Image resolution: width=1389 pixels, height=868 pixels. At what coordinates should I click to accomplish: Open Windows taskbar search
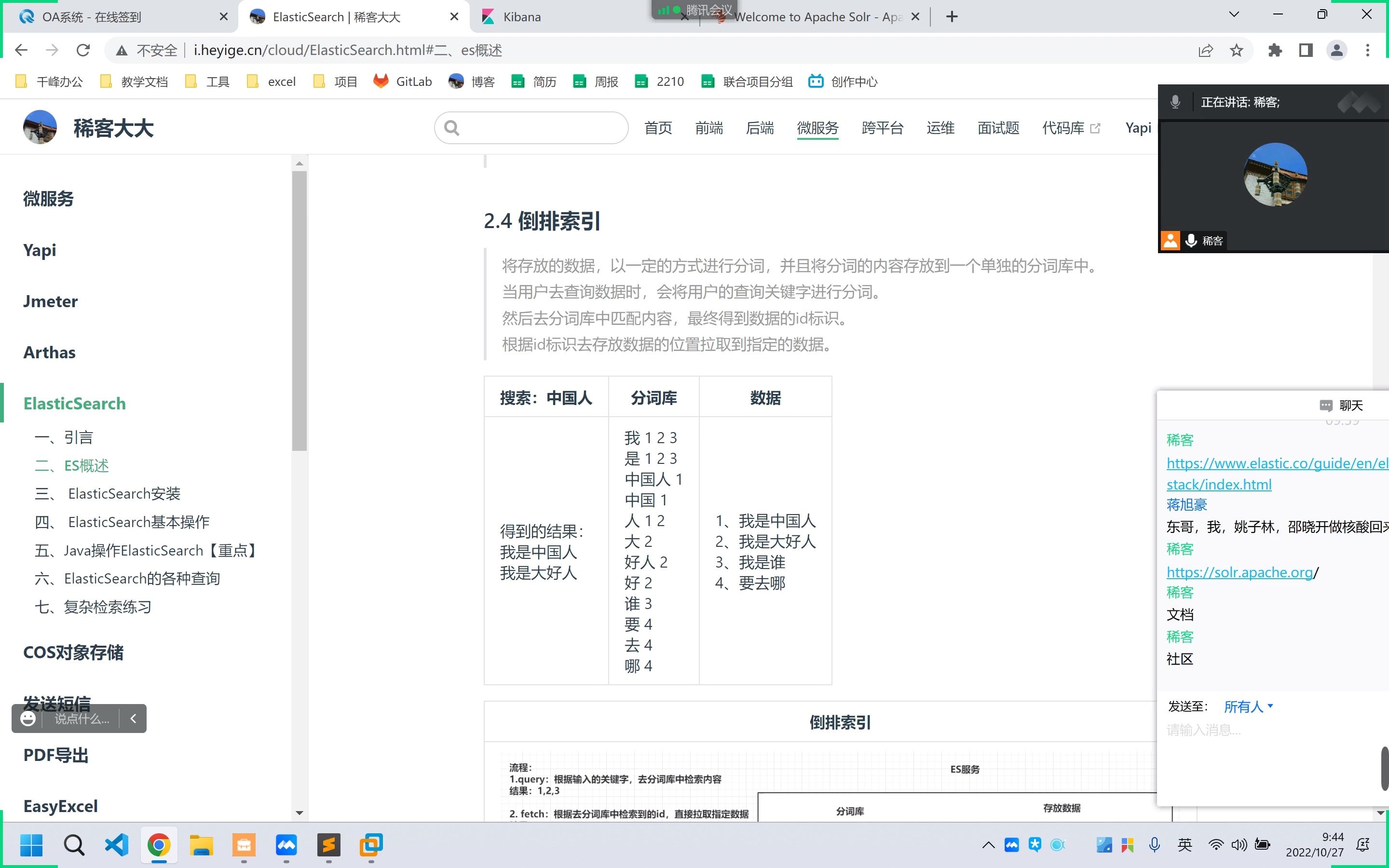click(74, 845)
